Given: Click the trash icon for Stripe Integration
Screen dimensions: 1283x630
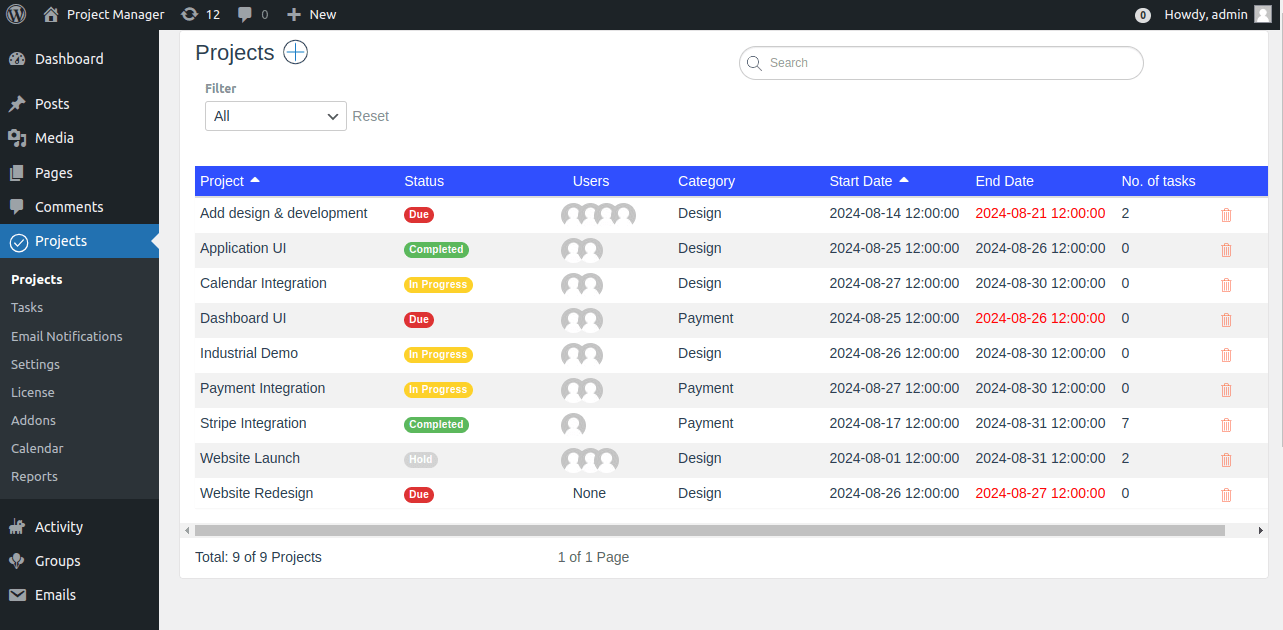Looking at the screenshot, I should click(1226, 424).
